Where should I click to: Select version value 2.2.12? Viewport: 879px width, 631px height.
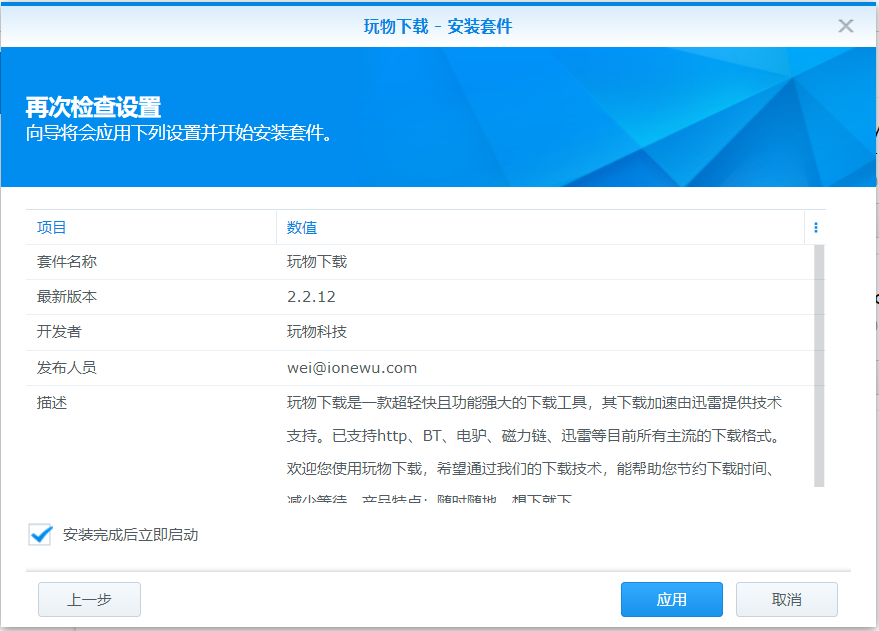[x=311, y=296]
